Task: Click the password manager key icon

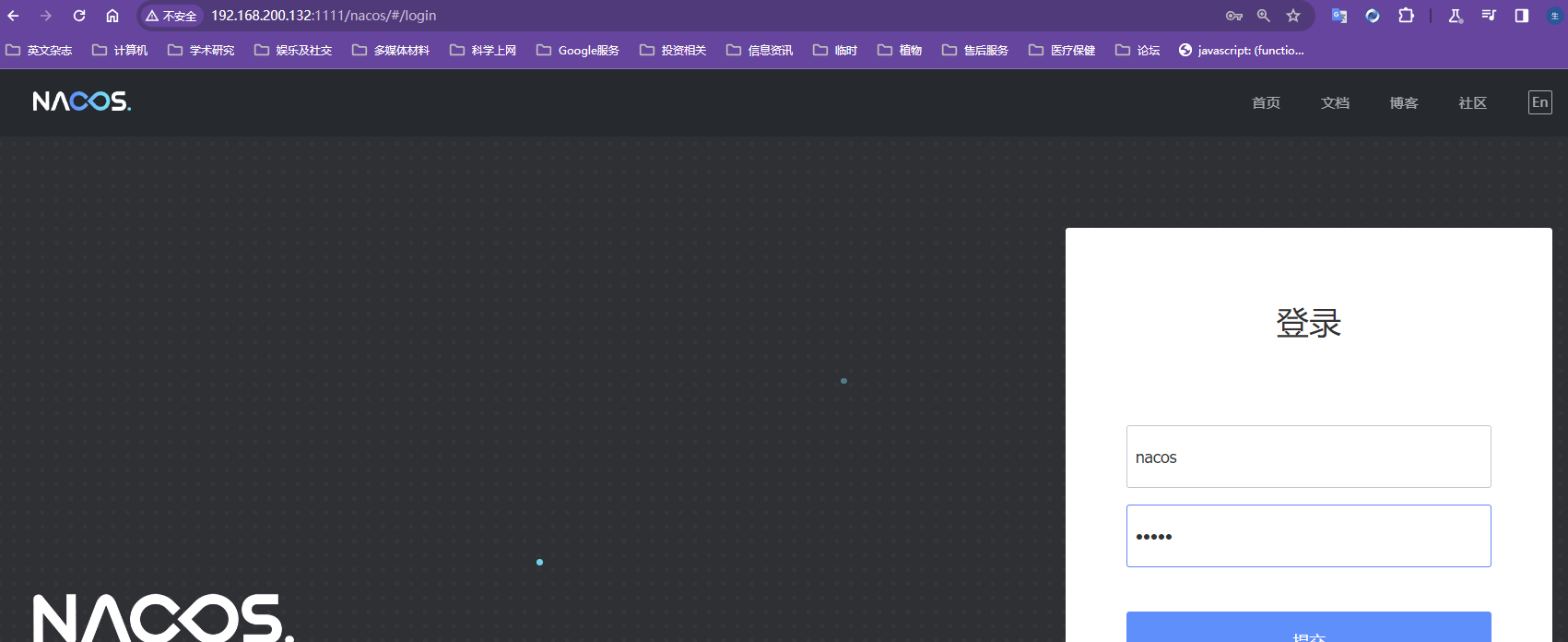Action: pos(1233,16)
